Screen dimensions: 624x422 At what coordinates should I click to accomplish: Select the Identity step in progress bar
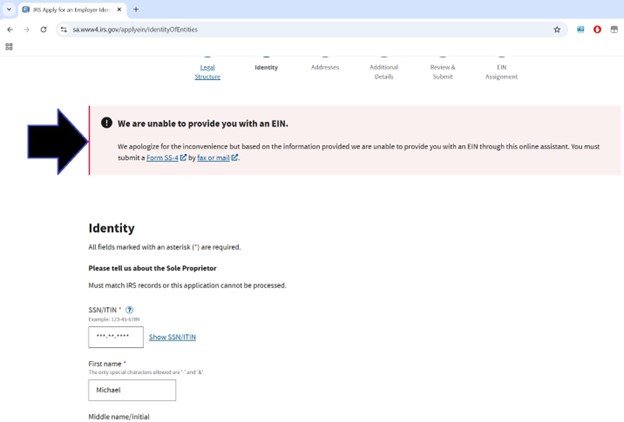pyautogui.click(x=266, y=67)
